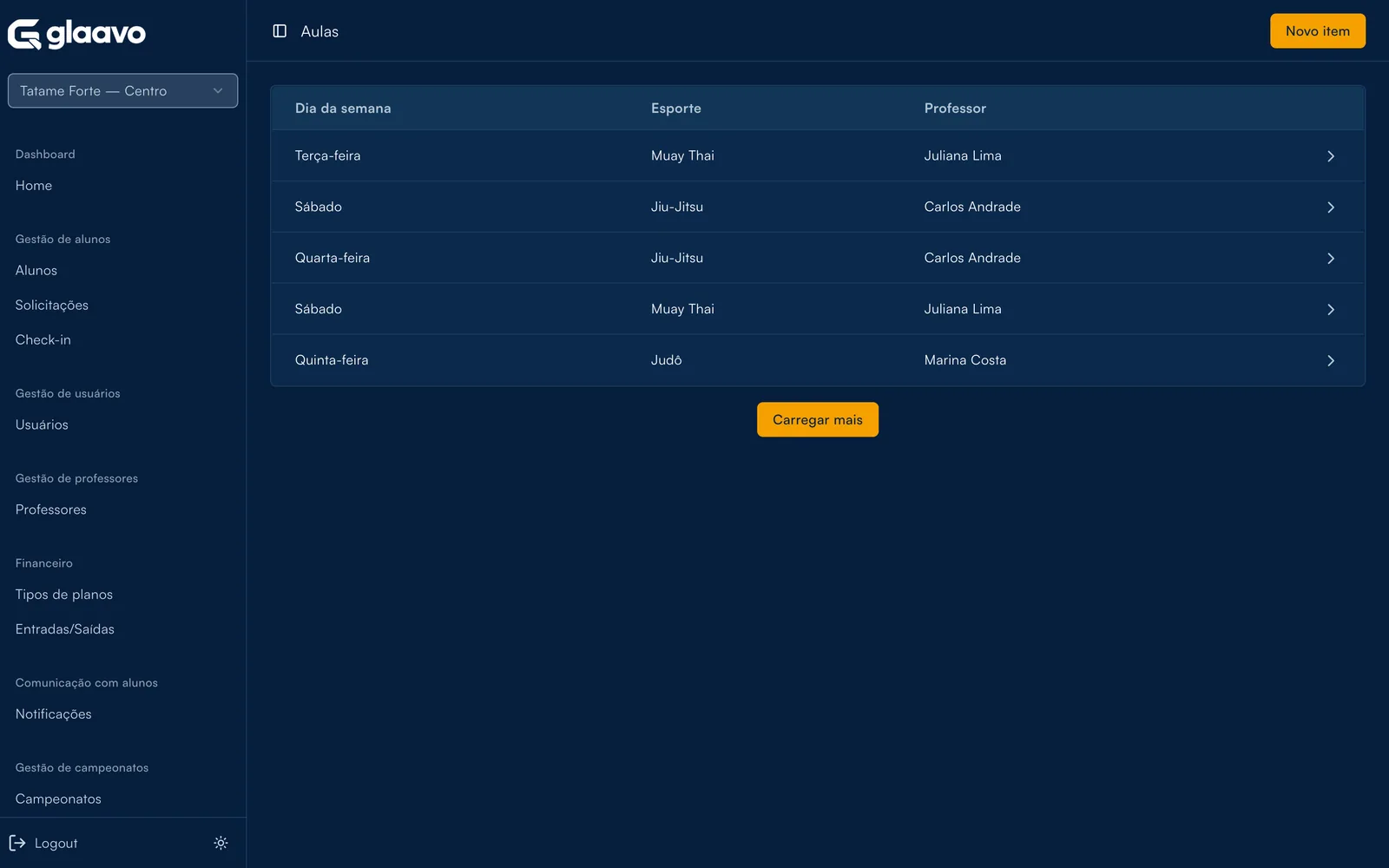Click the logout arrow icon

(17, 843)
